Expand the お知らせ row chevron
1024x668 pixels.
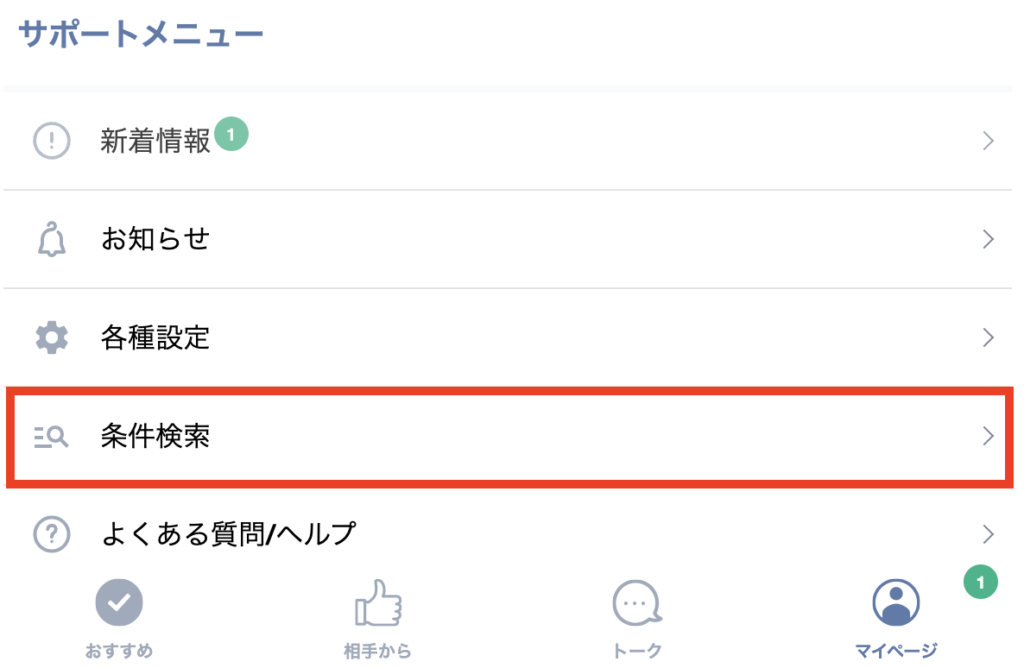989,239
